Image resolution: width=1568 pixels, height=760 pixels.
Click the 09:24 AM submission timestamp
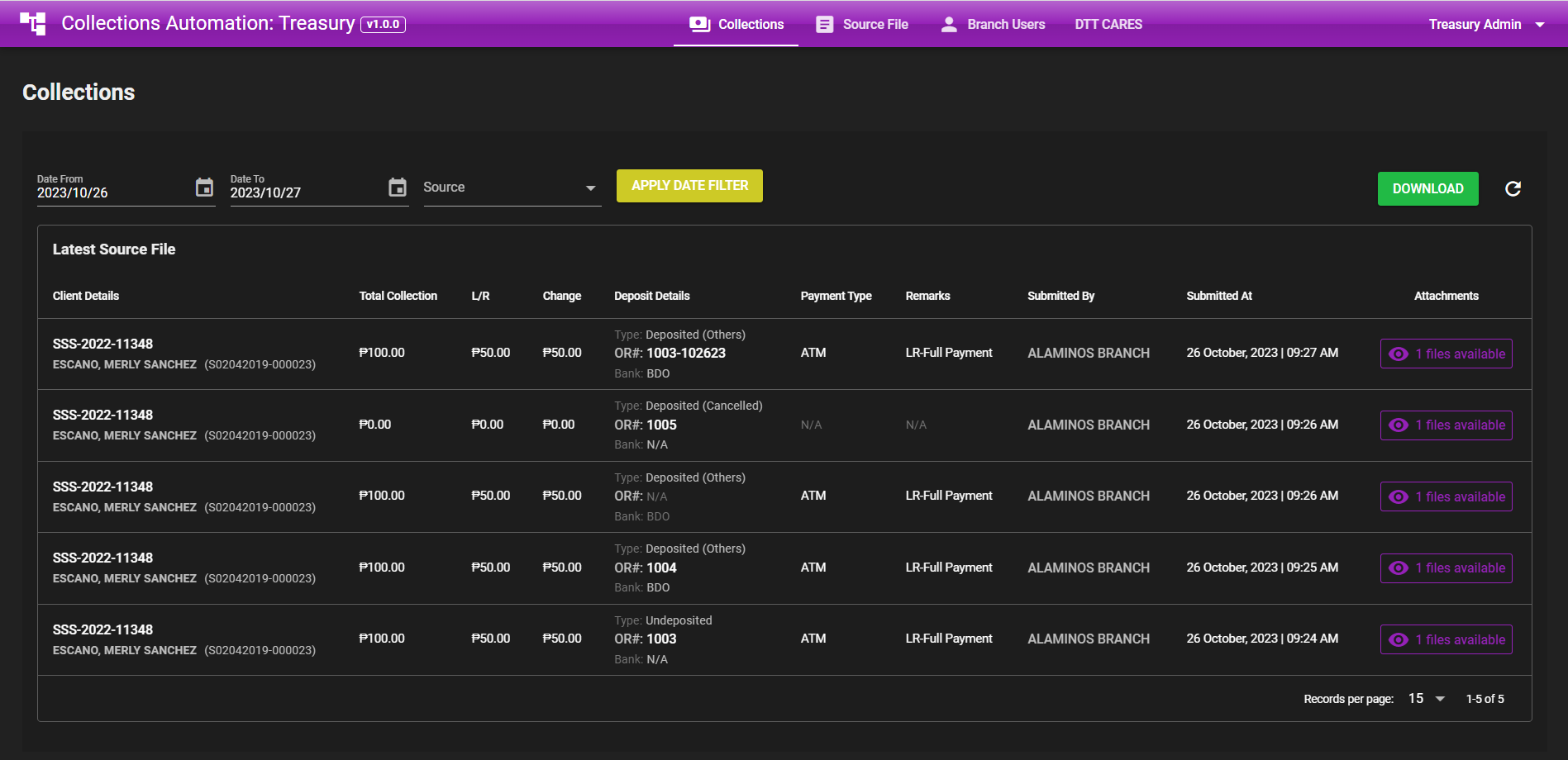pos(1262,639)
